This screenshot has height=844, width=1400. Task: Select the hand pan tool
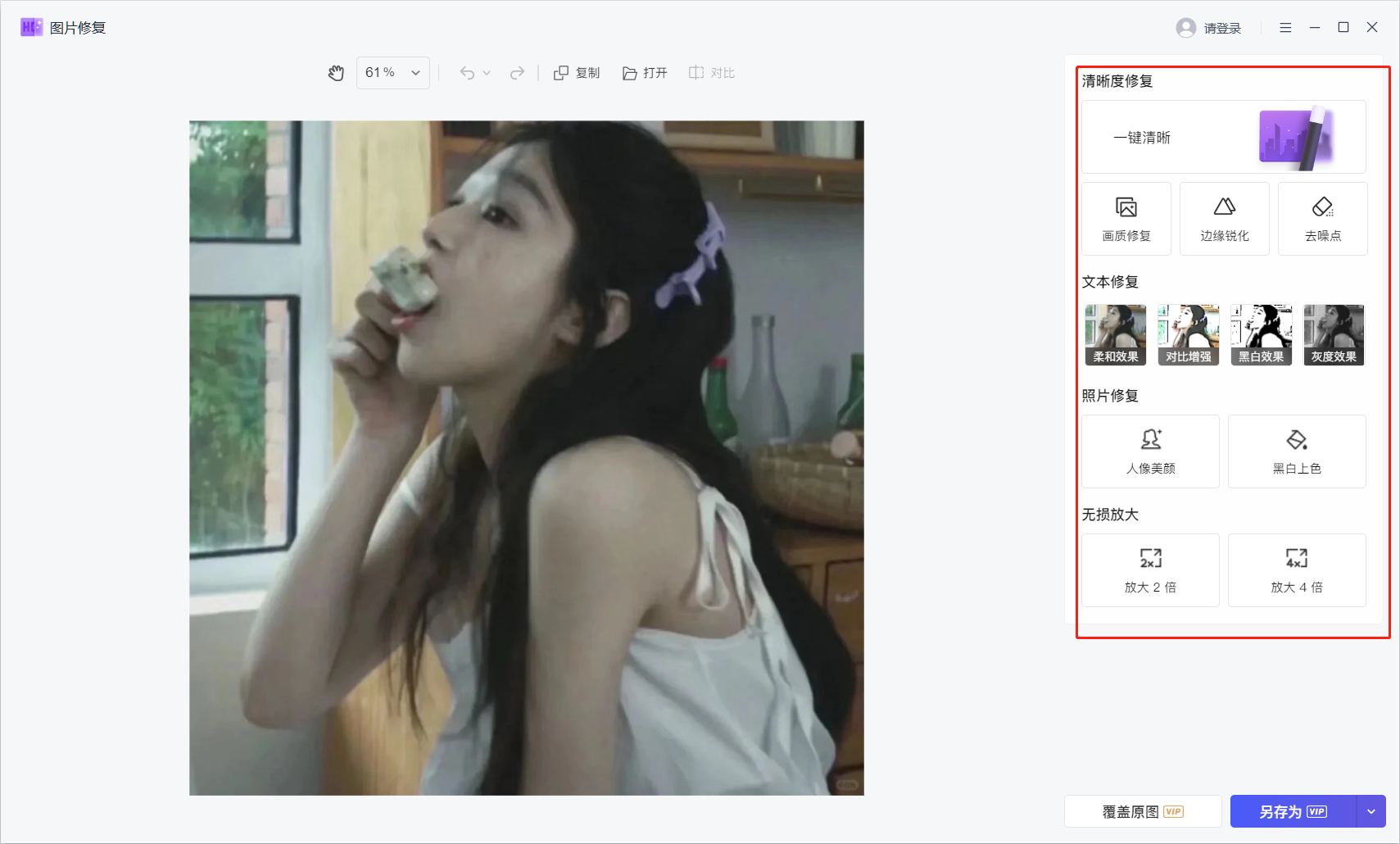click(x=336, y=73)
